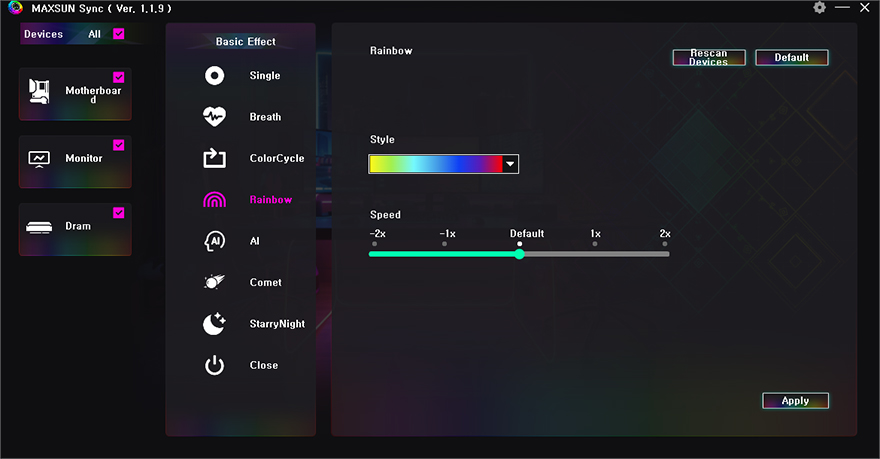Choose the Close effect label
The height and width of the screenshot is (459, 880).
pos(264,365)
